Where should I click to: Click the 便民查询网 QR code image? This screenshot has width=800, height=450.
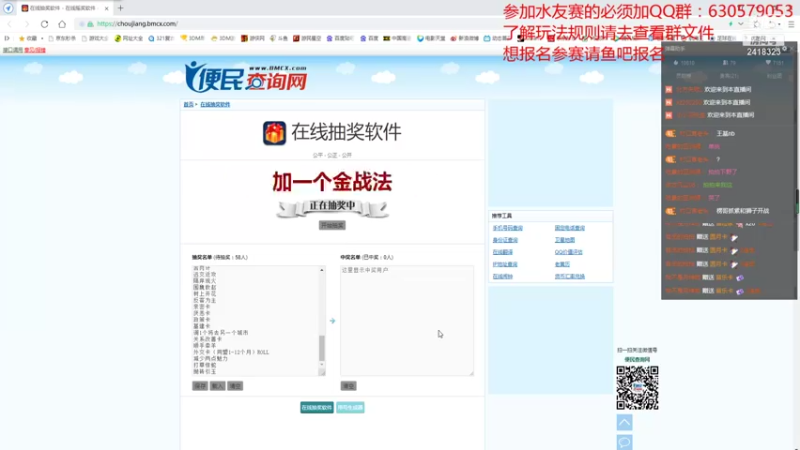click(x=637, y=388)
